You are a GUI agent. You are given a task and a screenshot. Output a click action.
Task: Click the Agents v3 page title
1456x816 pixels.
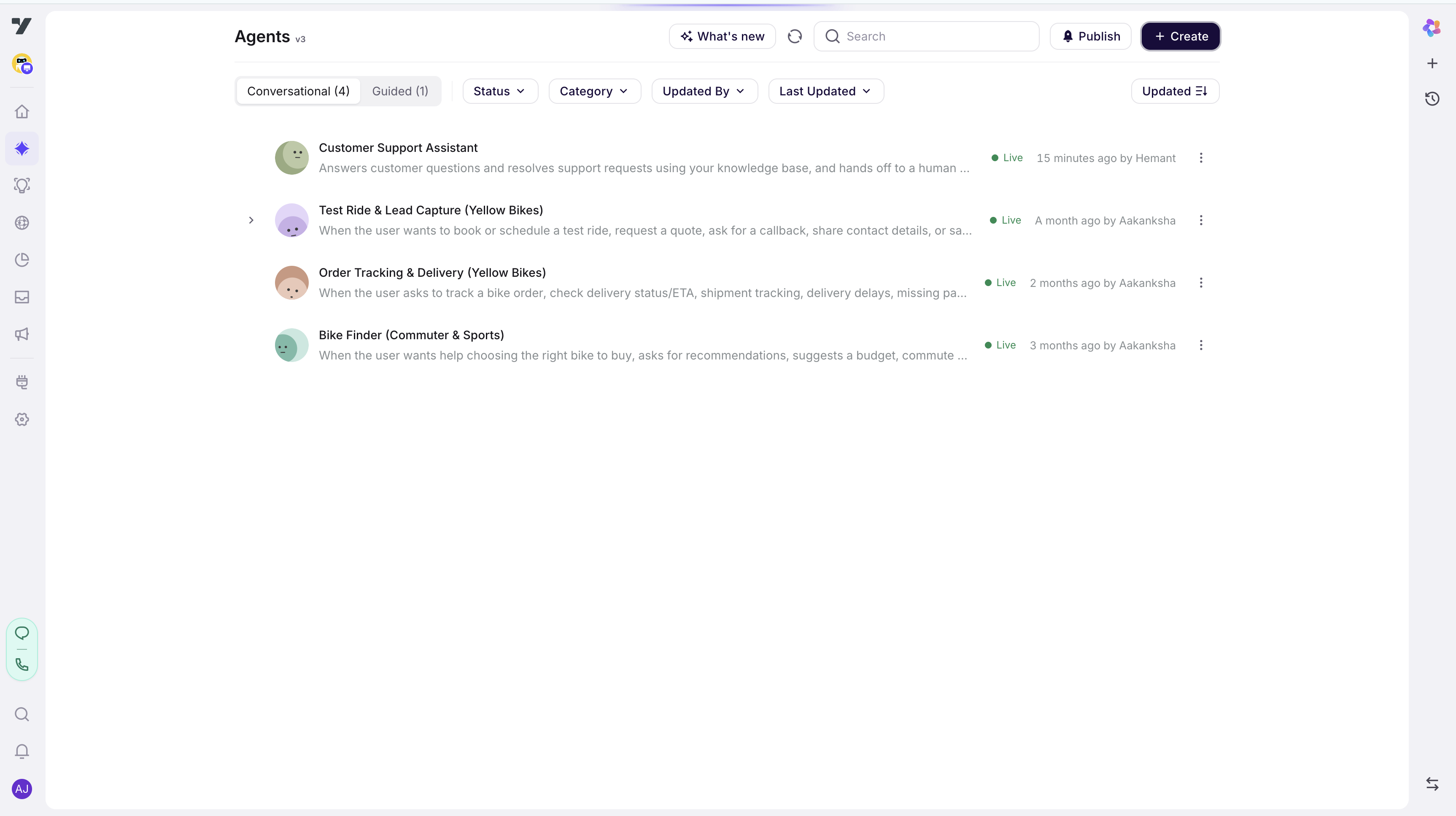pos(270,36)
